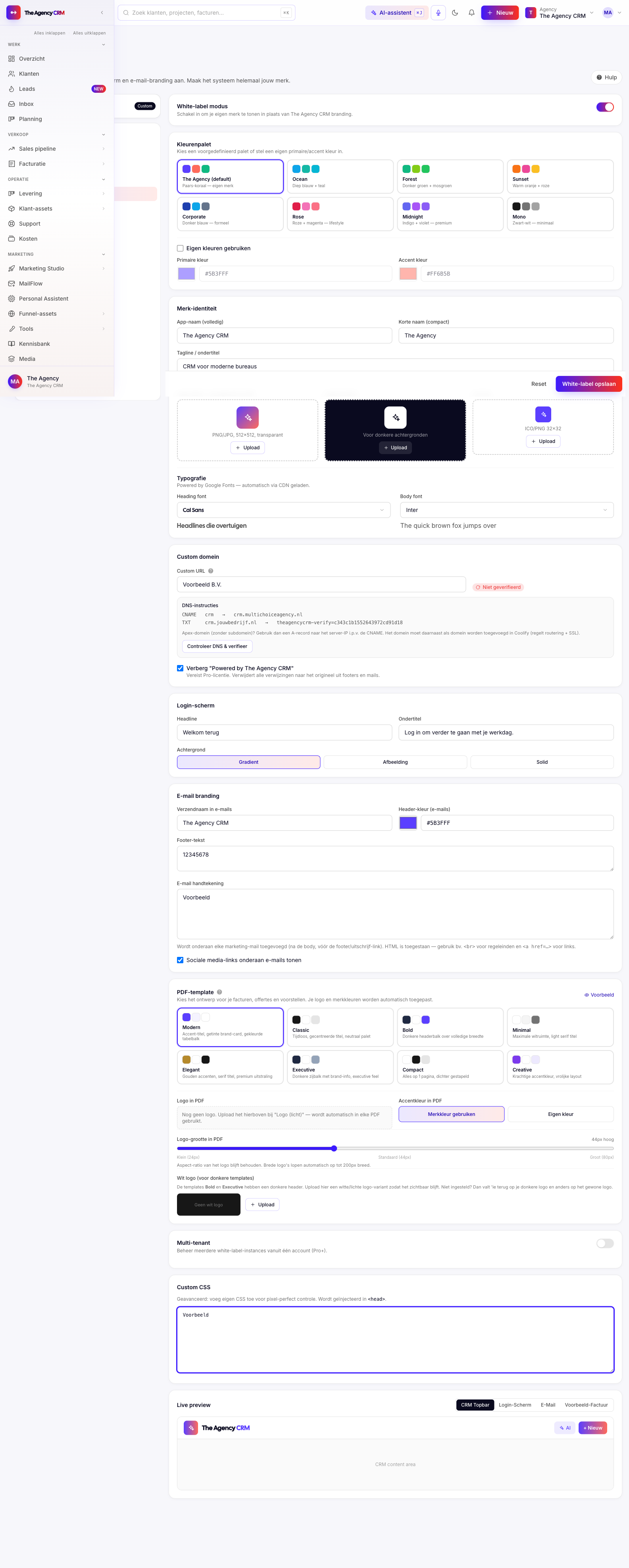
Task: Open Heading font Cal Sans dropdown
Action: pyautogui.click(x=284, y=510)
